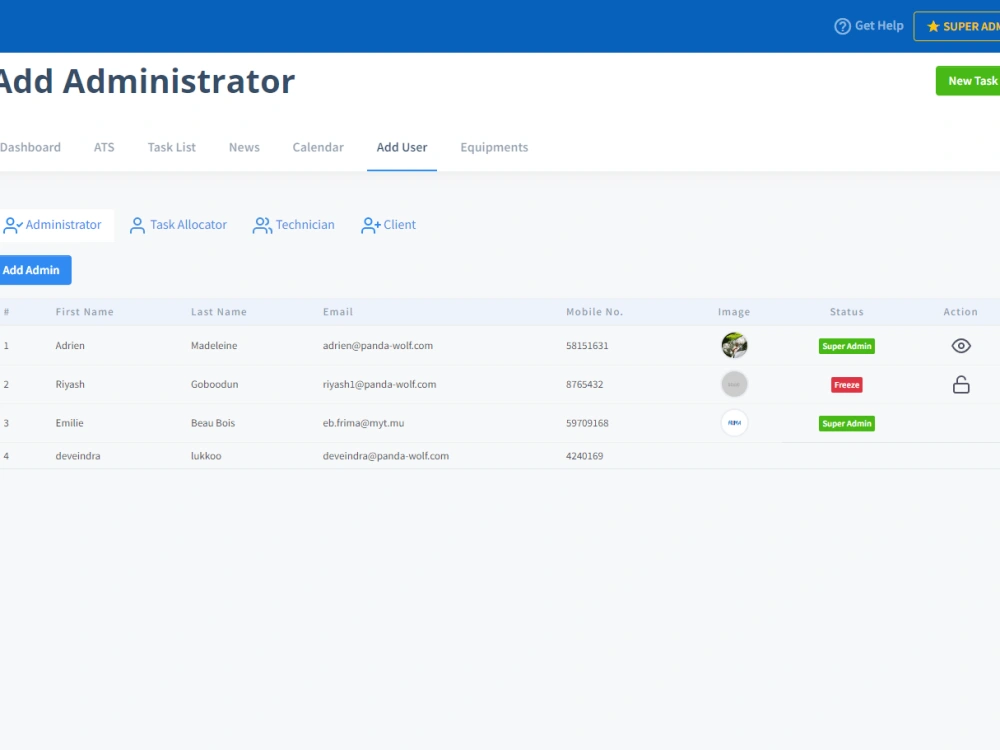Unfreeze Riyash using the unlock icon
Screen dimensions: 1000x750
click(960, 385)
